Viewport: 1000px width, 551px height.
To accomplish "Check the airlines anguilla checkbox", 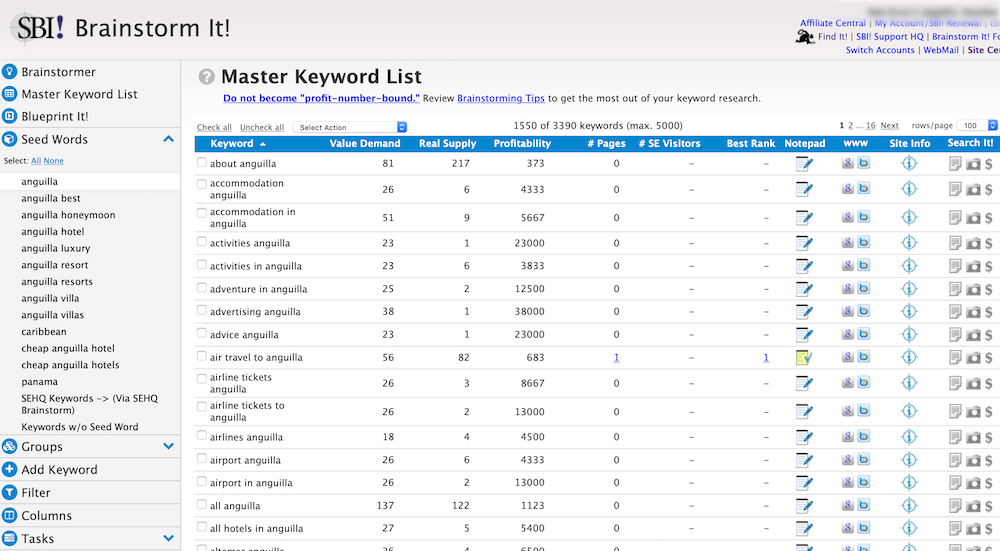I will point(202,436).
